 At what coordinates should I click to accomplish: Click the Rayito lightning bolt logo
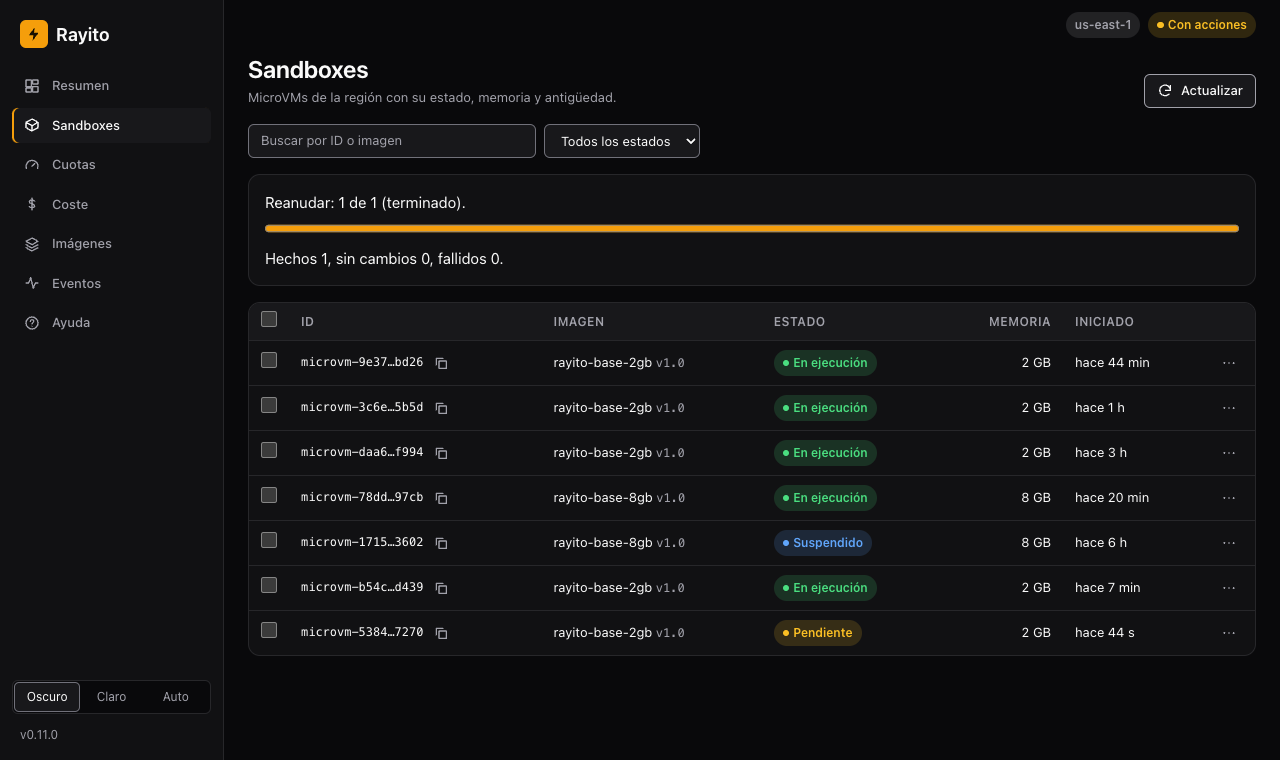pyautogui.click(x=34, y=34)
